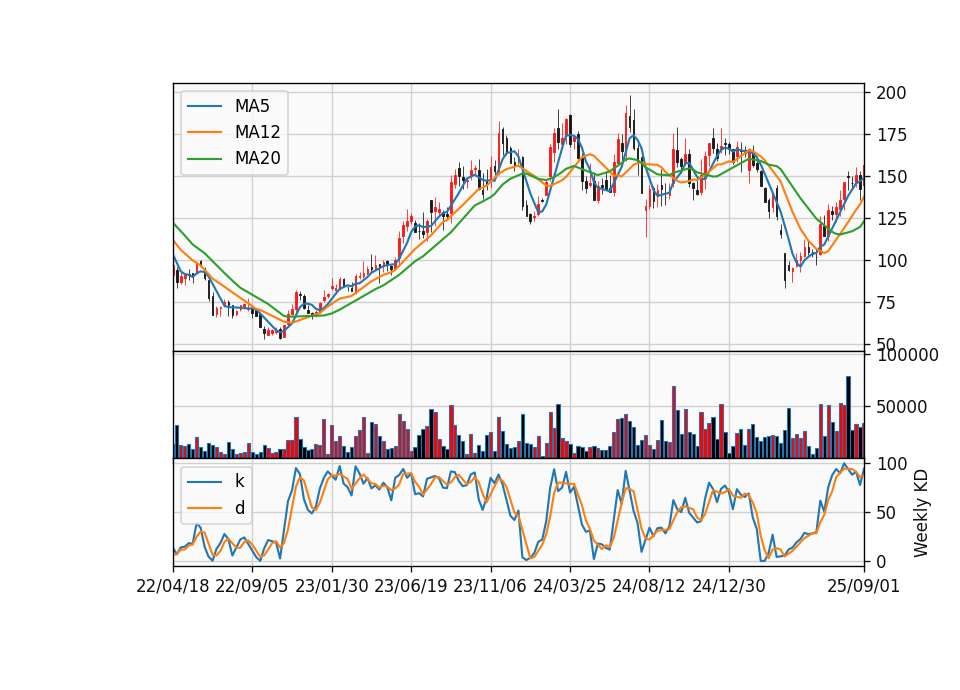Click the 125 price axis label

[x=891, y=219]
